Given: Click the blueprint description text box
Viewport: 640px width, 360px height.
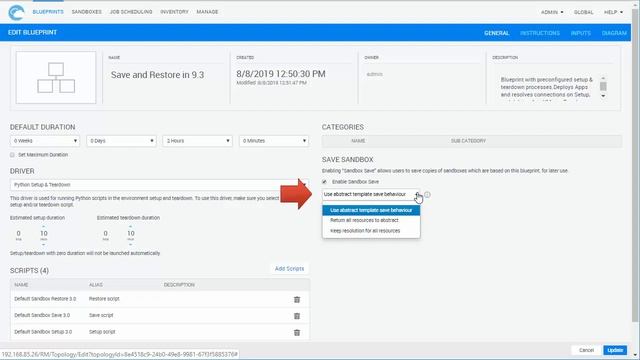Looking at the screenshot, I should 549,87.
